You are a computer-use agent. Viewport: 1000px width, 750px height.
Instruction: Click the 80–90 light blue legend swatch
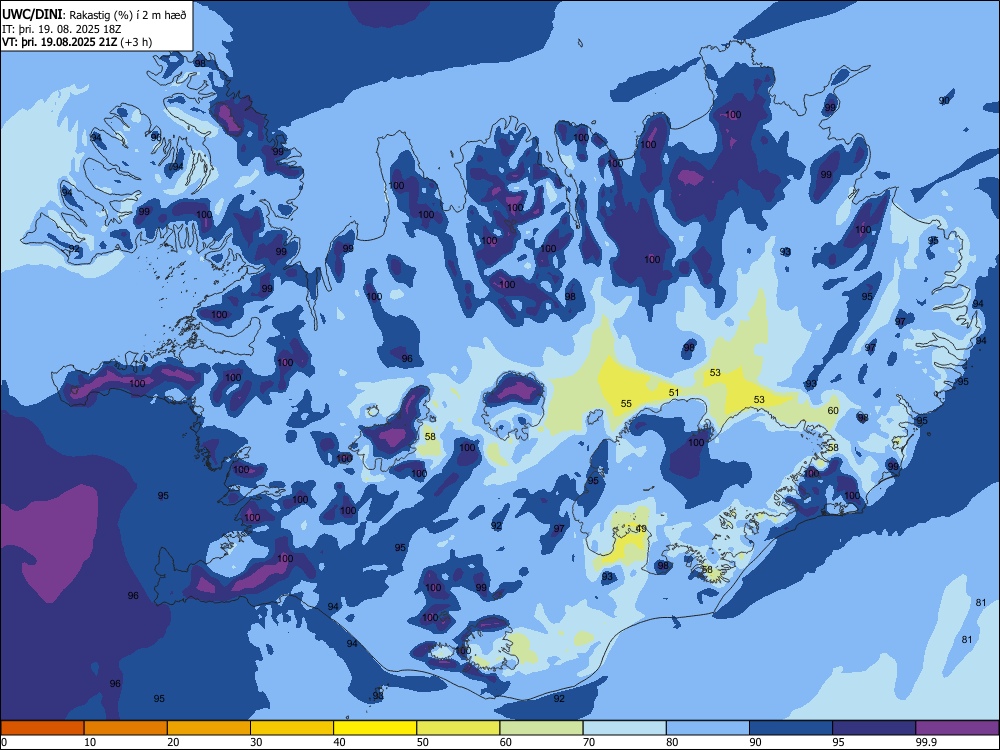[707, 728]
